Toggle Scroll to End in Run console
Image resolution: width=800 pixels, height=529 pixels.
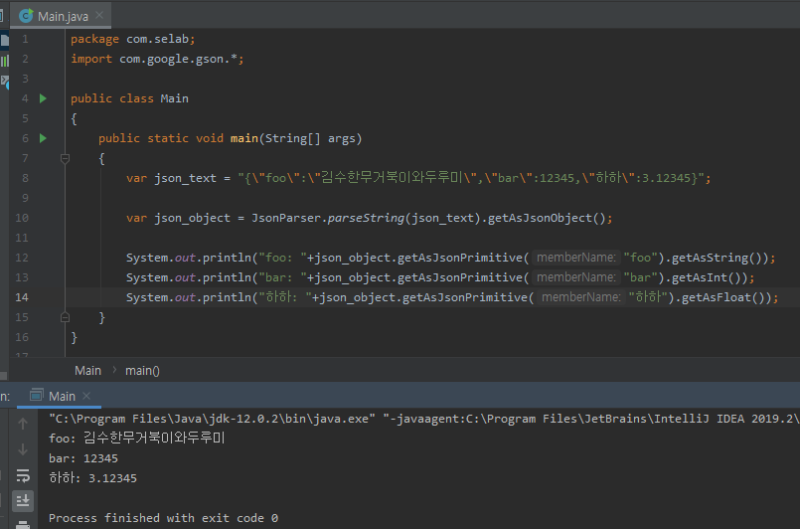[x=22, y=499]
